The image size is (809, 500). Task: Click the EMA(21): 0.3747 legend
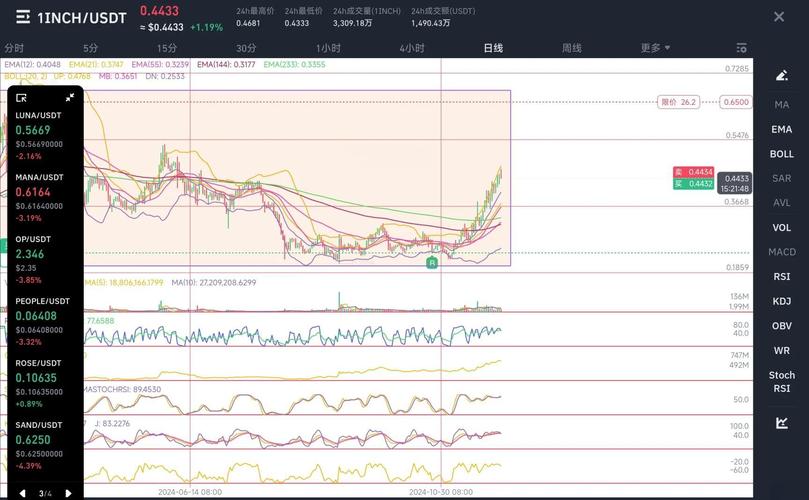[96, 64]
